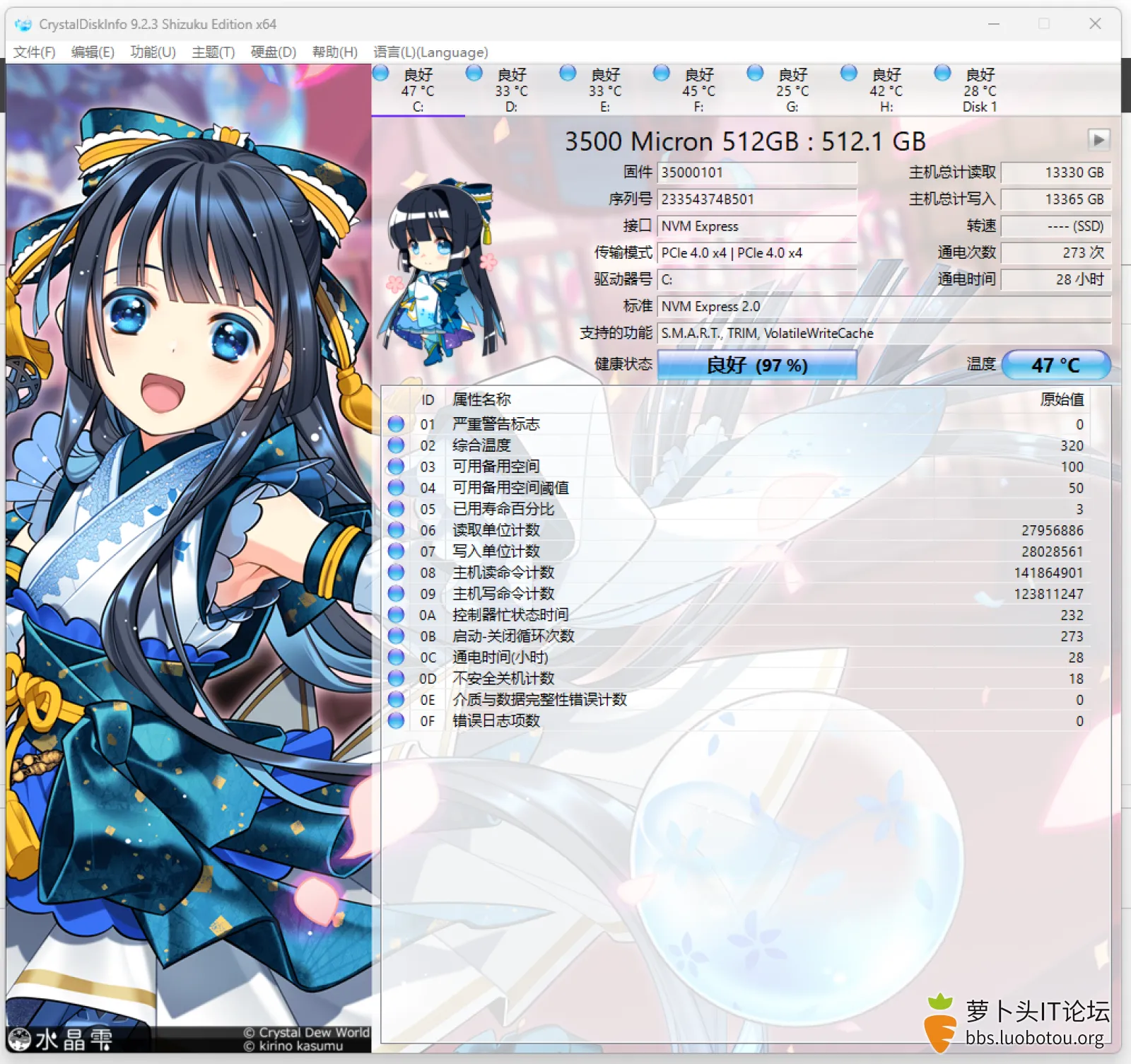This screenshot has height=1064, width=1131.
Task: Switch to drive E: tab
Action: click(605, 90)
